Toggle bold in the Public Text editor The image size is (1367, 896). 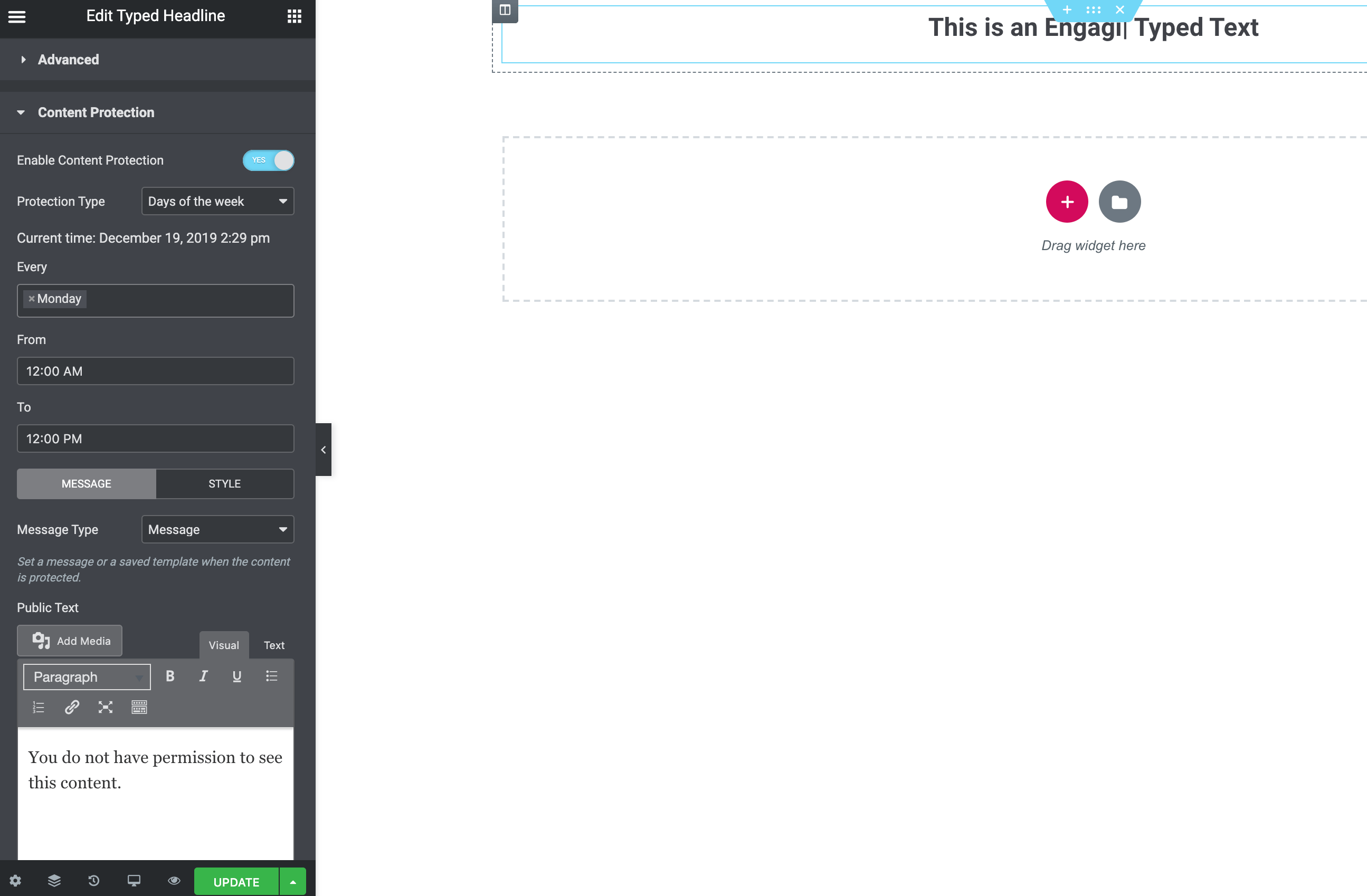click(x=169, y=676)
